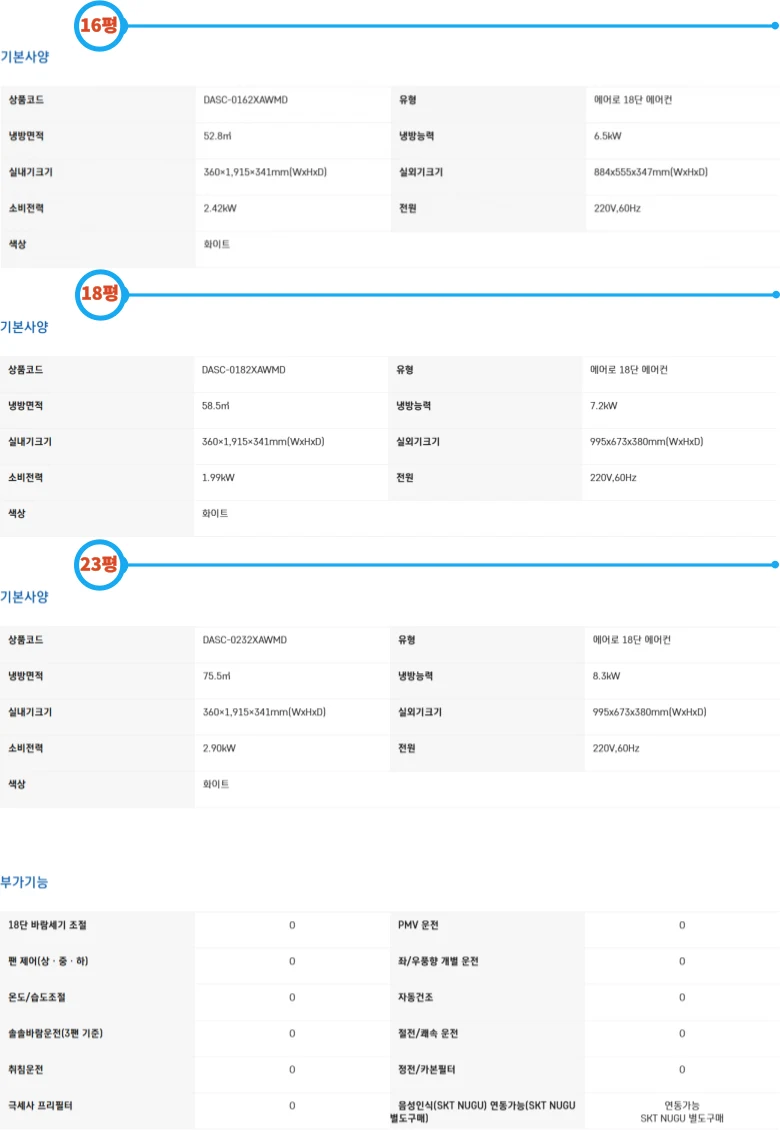
Task: Click the 18평 circular badge
Action: 100,294
